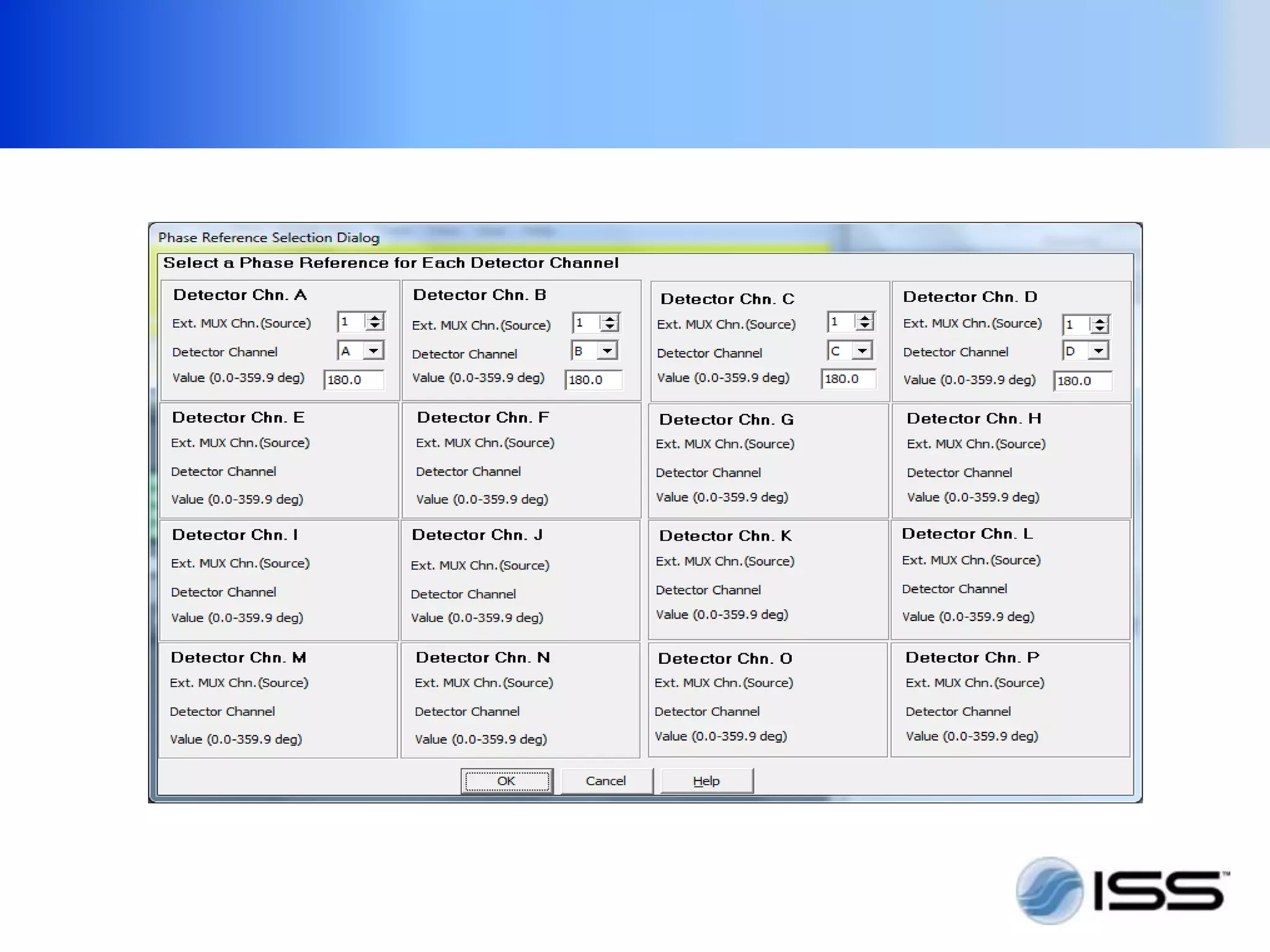Screen dimensions: 1270x952
Task: Click Ext. MUX source number field for Chn. A
Action: click(x=350, y=322)
